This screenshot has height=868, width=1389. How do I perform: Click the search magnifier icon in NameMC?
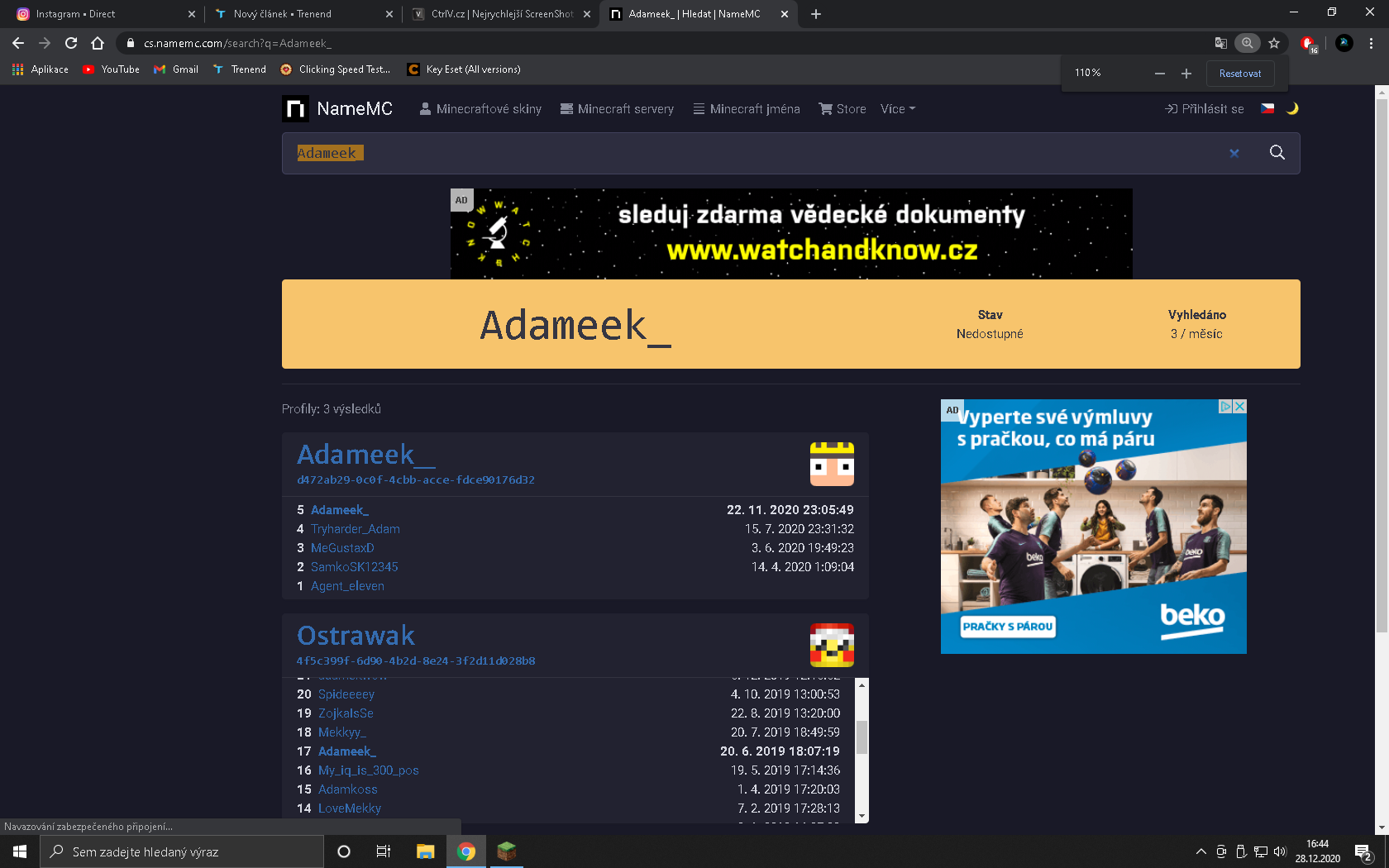(1277, 153)
